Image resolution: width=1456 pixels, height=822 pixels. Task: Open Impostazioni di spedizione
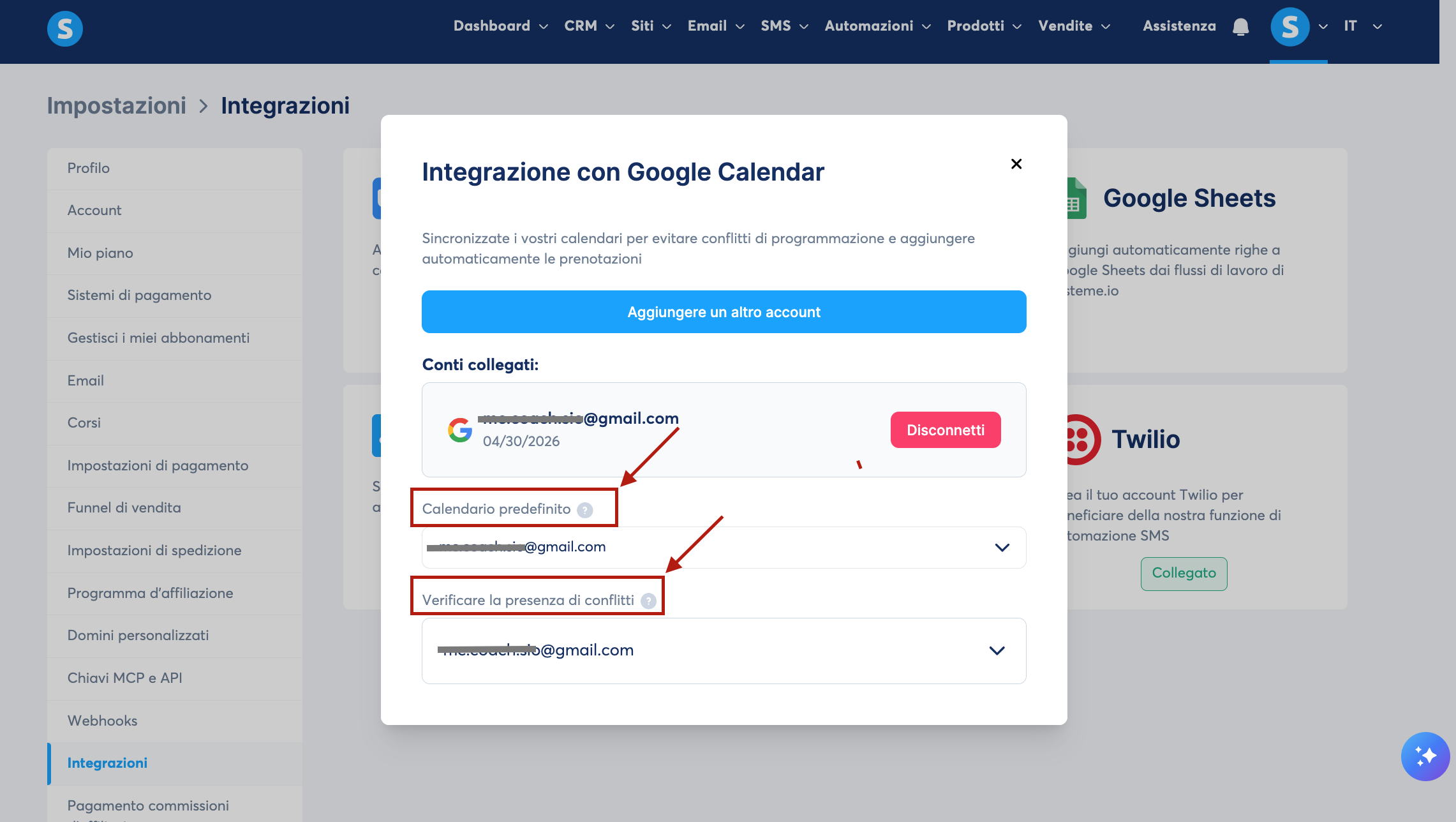coord(175,551)
